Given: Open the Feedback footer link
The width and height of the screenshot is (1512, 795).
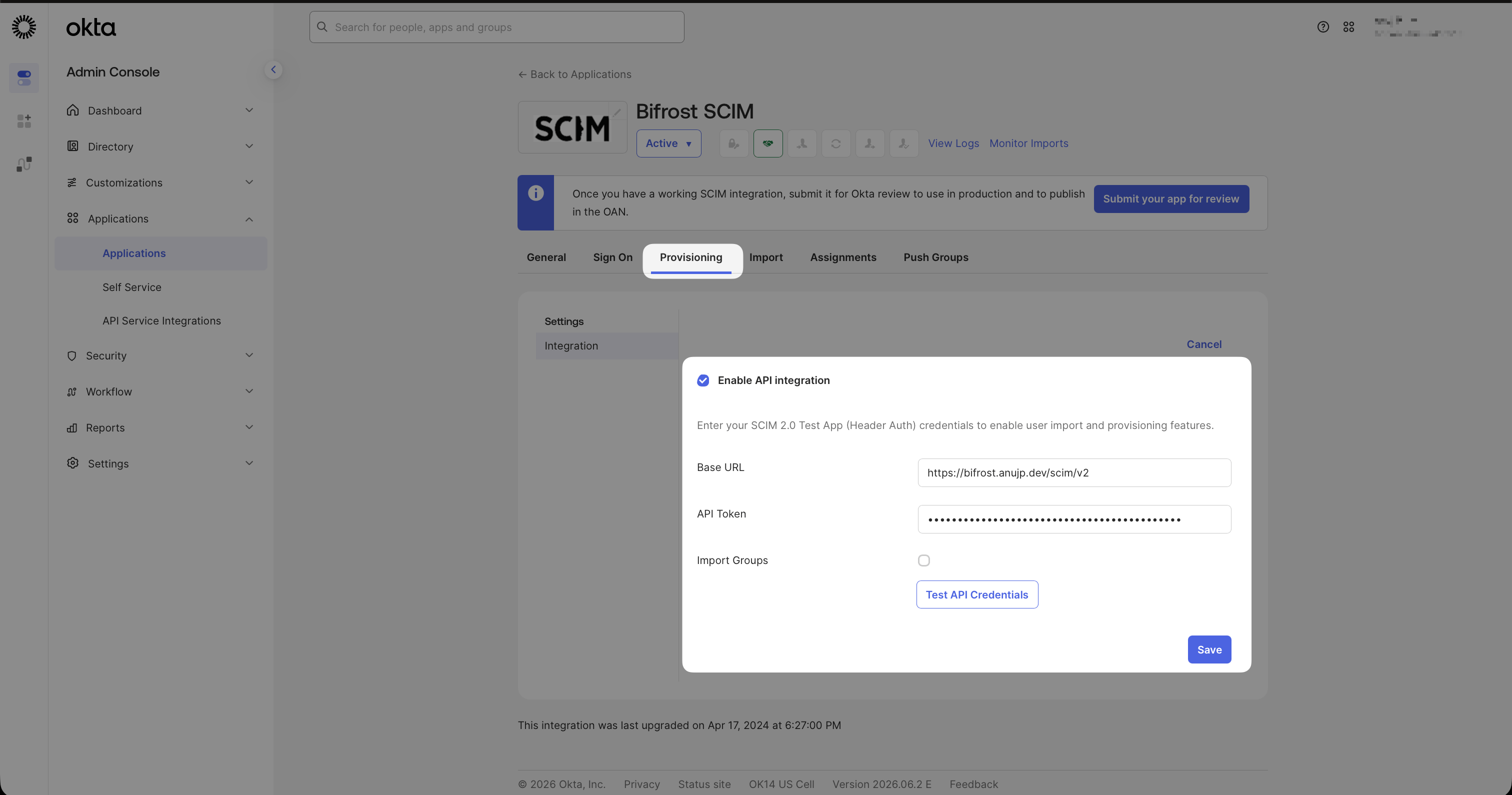Looking at the screenshot, I should tap(973, 784).
